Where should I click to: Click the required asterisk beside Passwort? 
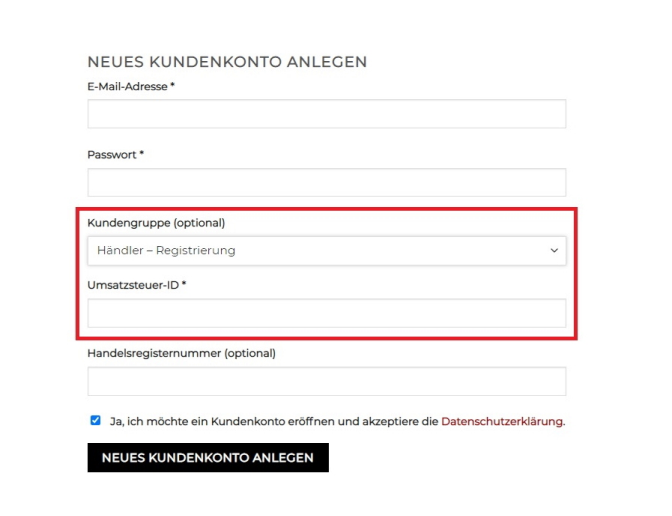(x=141, y=153)
